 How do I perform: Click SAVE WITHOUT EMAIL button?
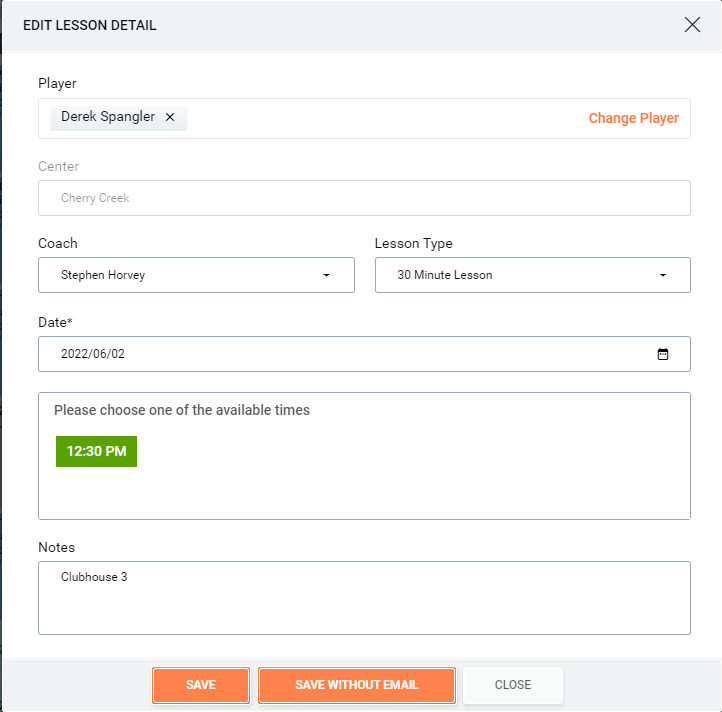pos(357,685)
